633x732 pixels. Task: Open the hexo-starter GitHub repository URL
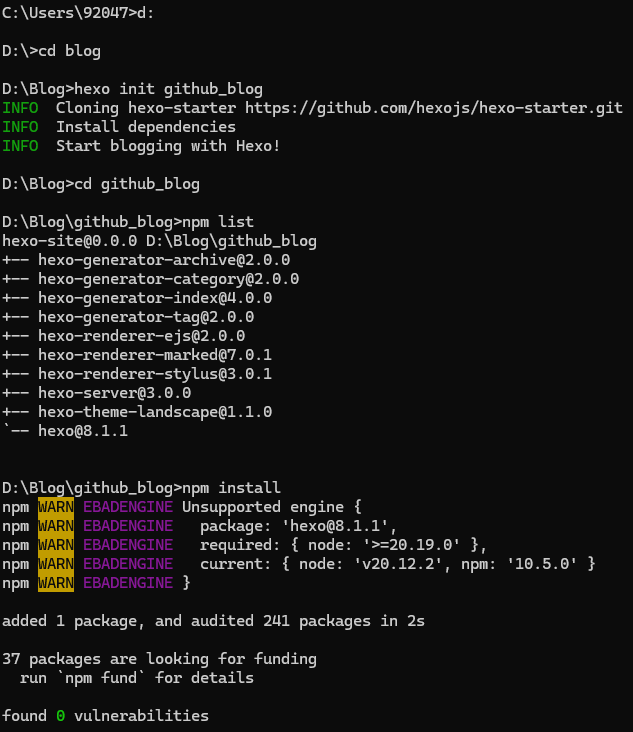click(433, 108)
